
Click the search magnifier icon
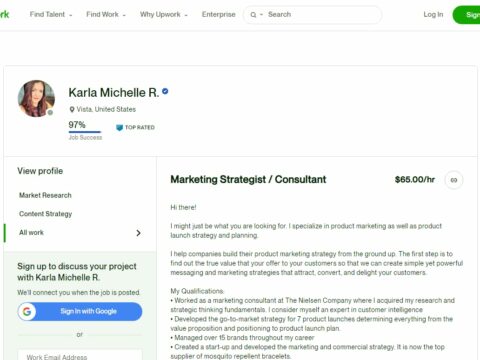(253, 15)
